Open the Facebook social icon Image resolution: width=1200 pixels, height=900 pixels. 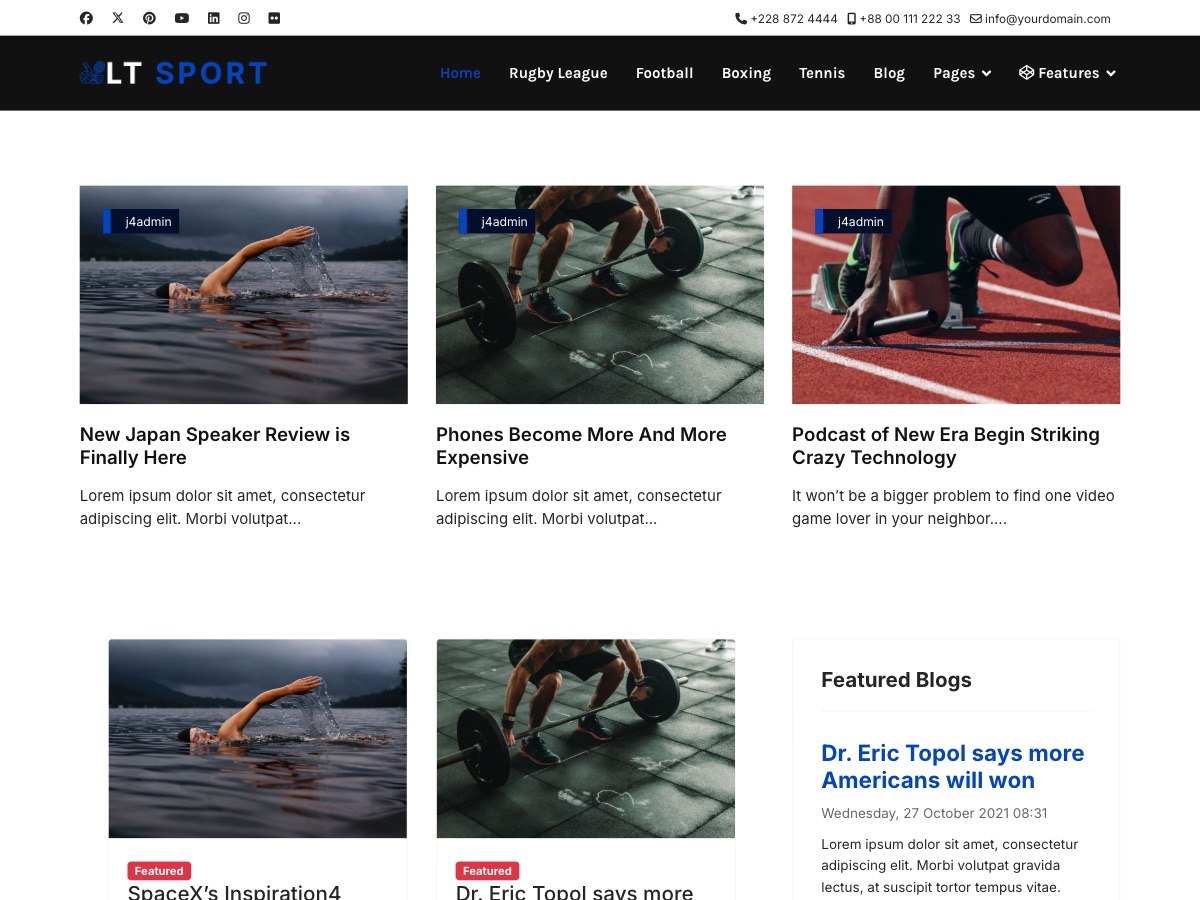[86, 18]
